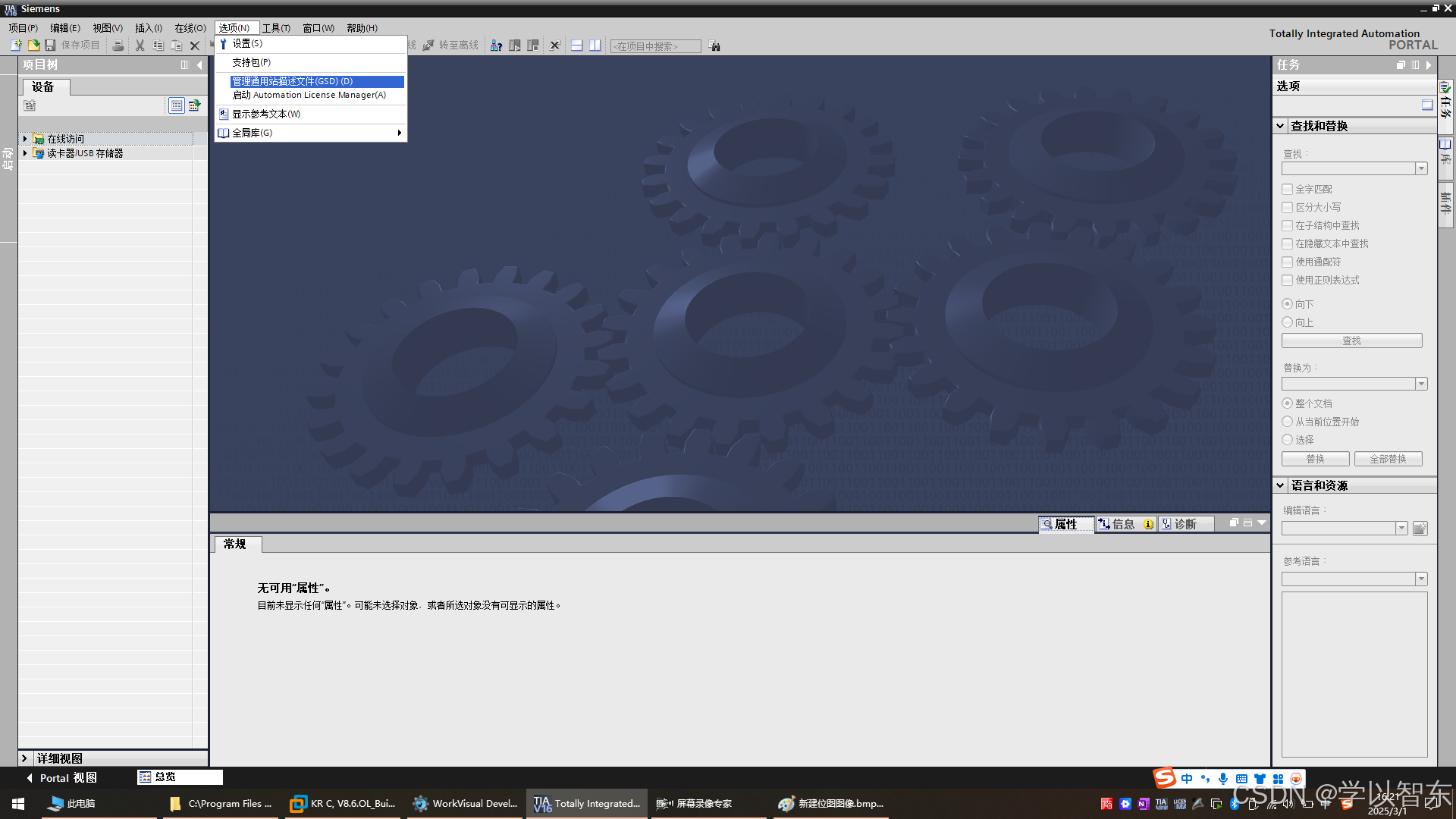Collapse the 语言和资源 section
Screen dimensions: 1456x819
pyautogui.click(x=1280, y=485)
